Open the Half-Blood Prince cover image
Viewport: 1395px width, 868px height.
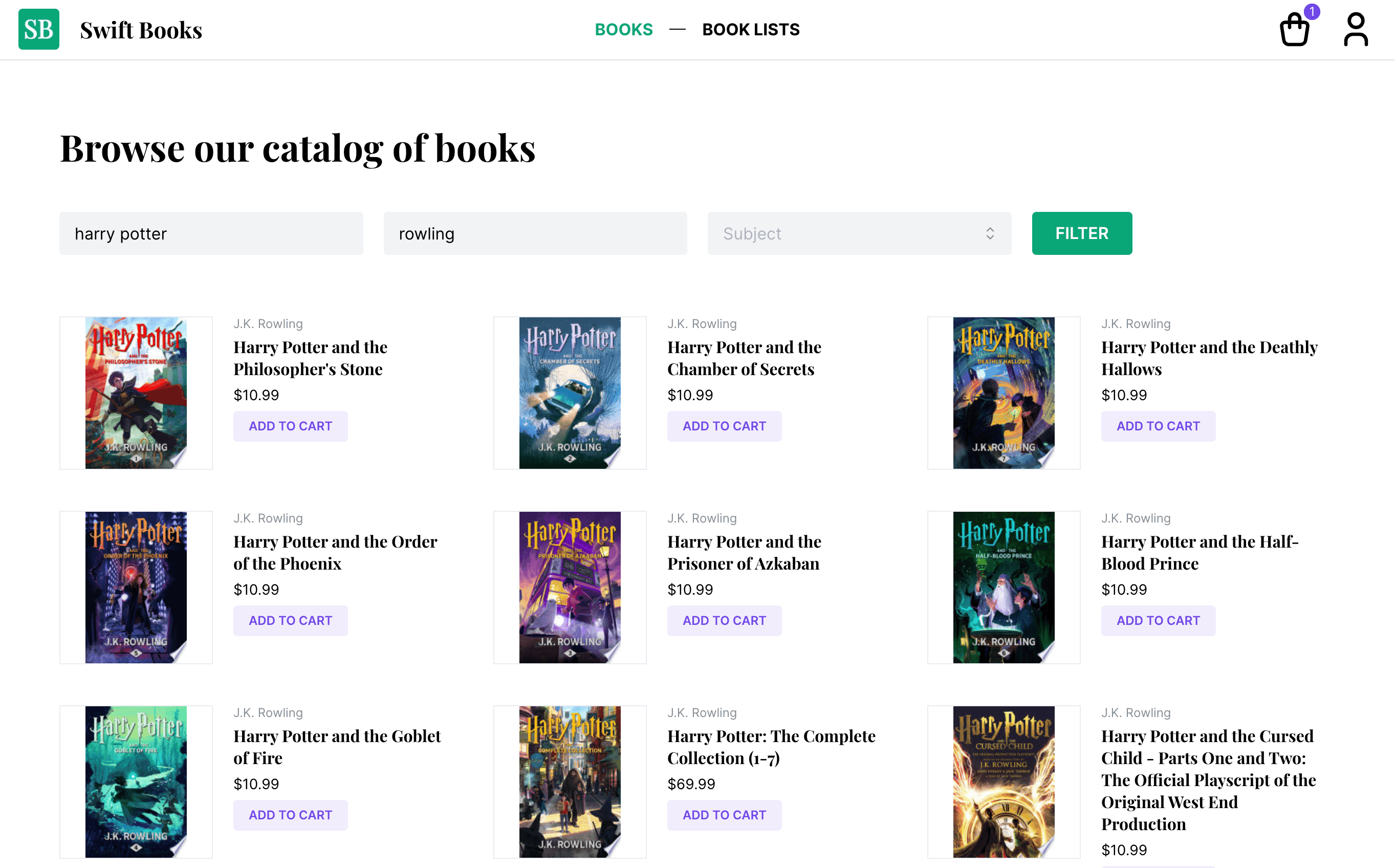coord(1004,588)
